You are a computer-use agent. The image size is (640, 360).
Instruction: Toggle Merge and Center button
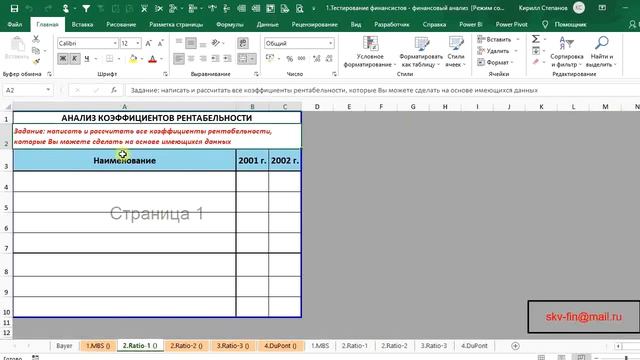(243, 59)
